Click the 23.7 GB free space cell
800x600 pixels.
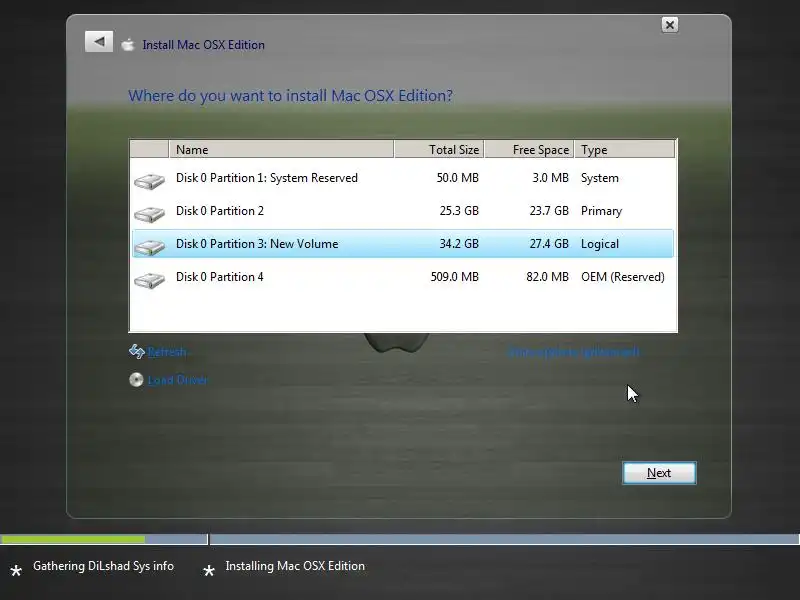[549, 211]
